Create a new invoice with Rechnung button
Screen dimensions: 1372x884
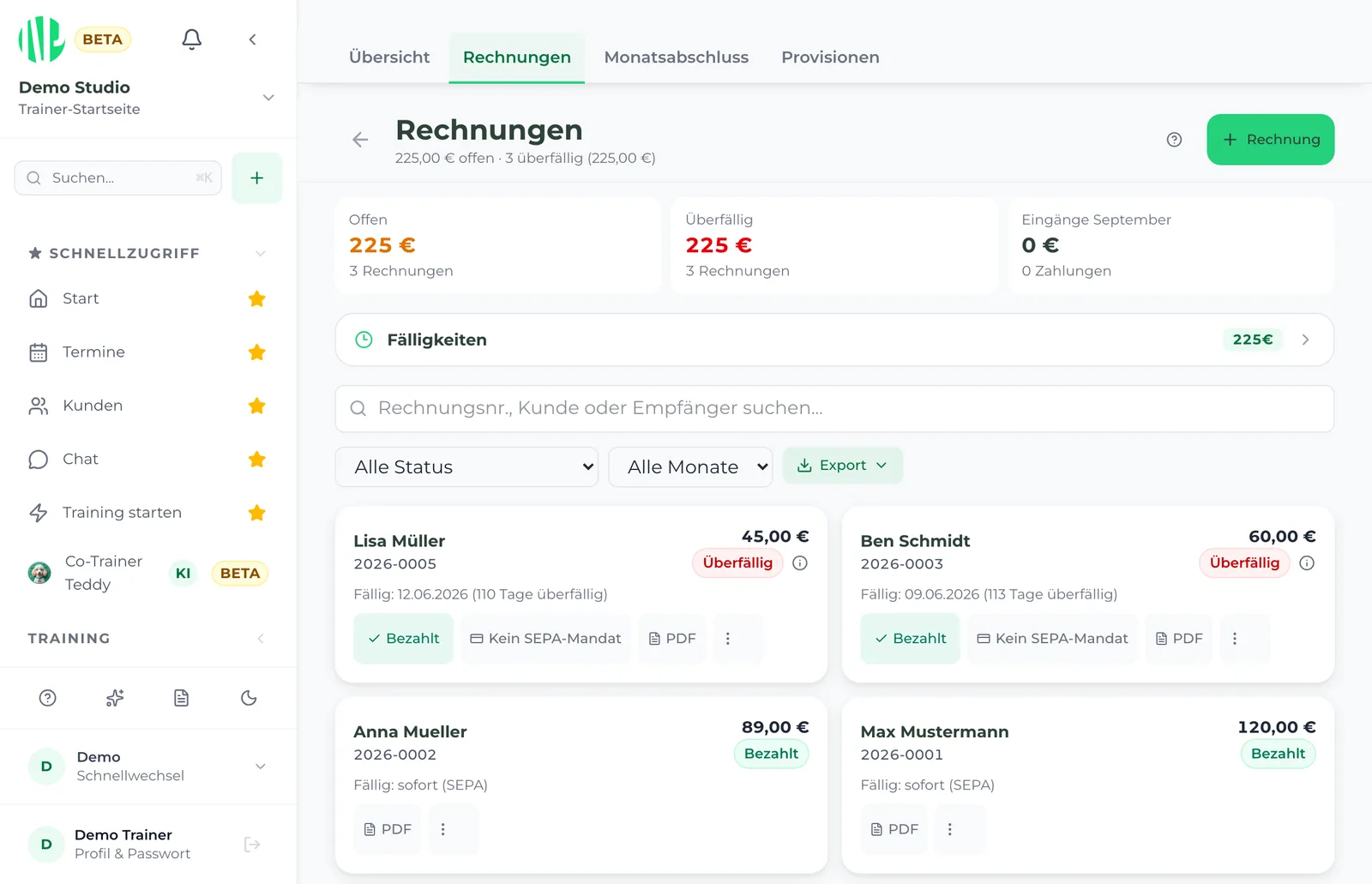1270,140
